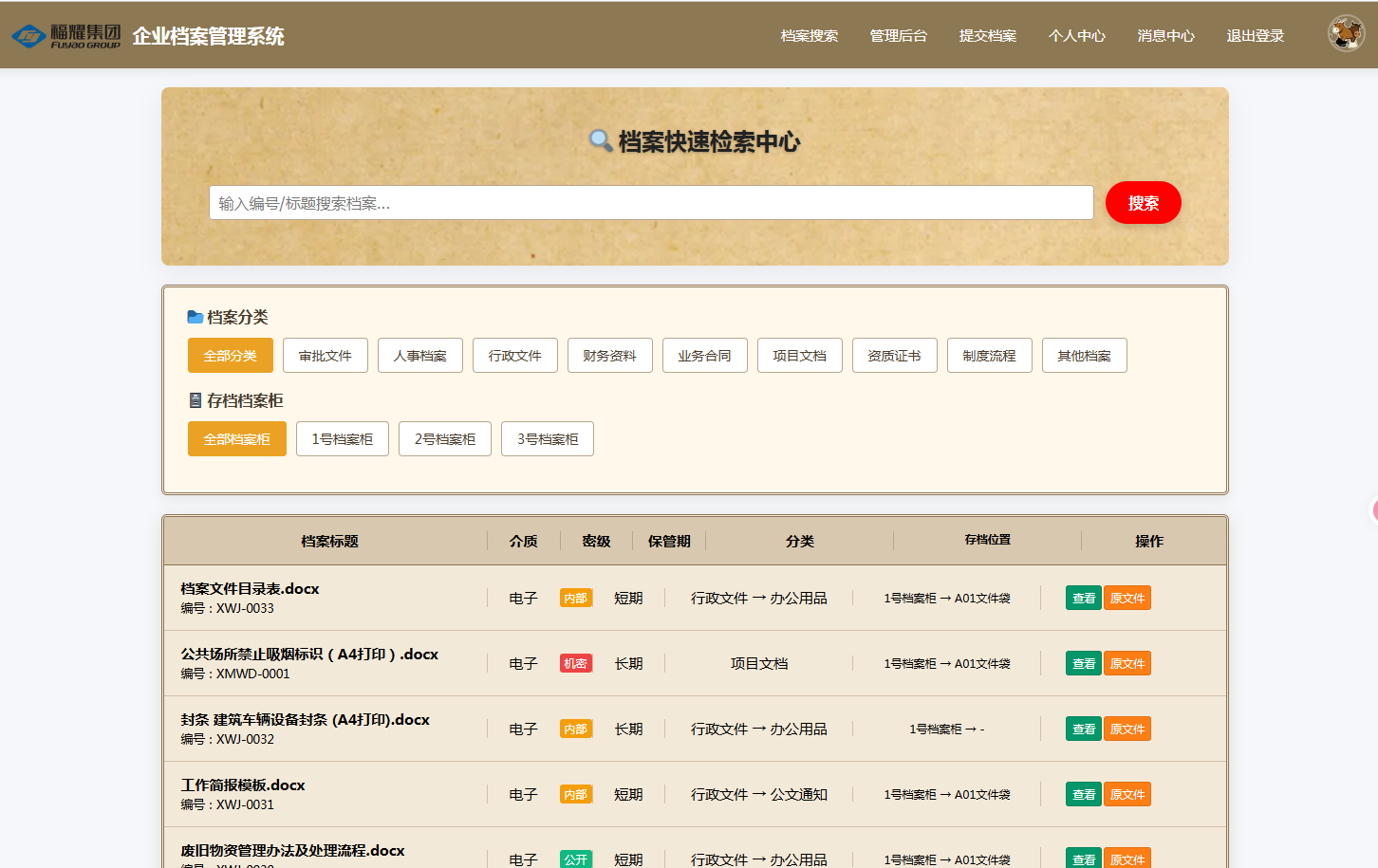Filter by 财务资料 category

[x=610, y=356]
